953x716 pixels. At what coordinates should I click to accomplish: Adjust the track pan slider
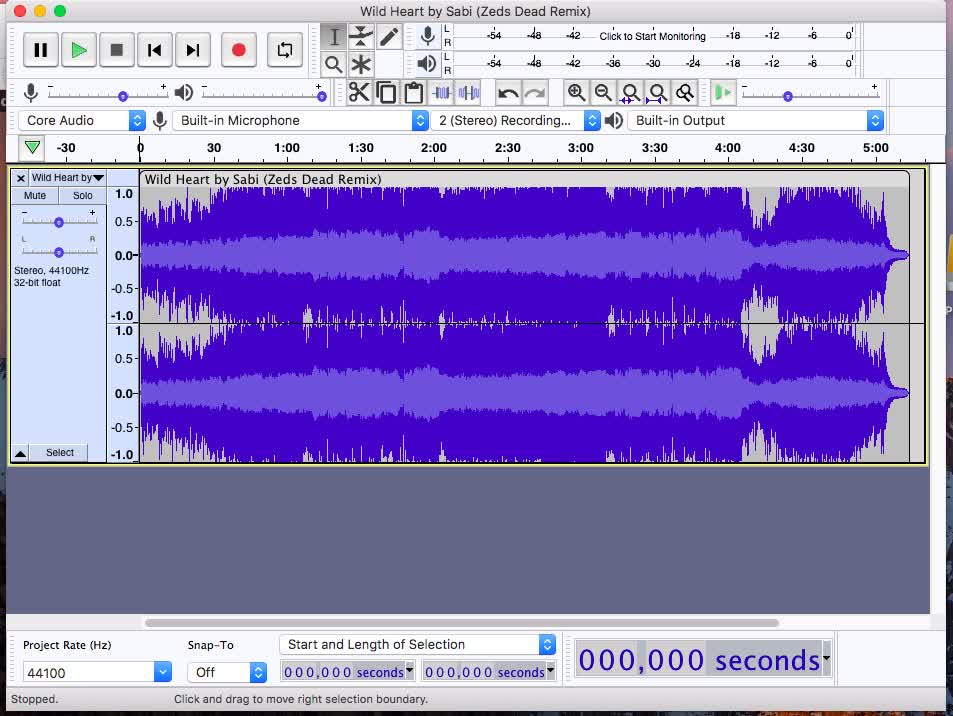pyautogui.click(x=59, y=252)
